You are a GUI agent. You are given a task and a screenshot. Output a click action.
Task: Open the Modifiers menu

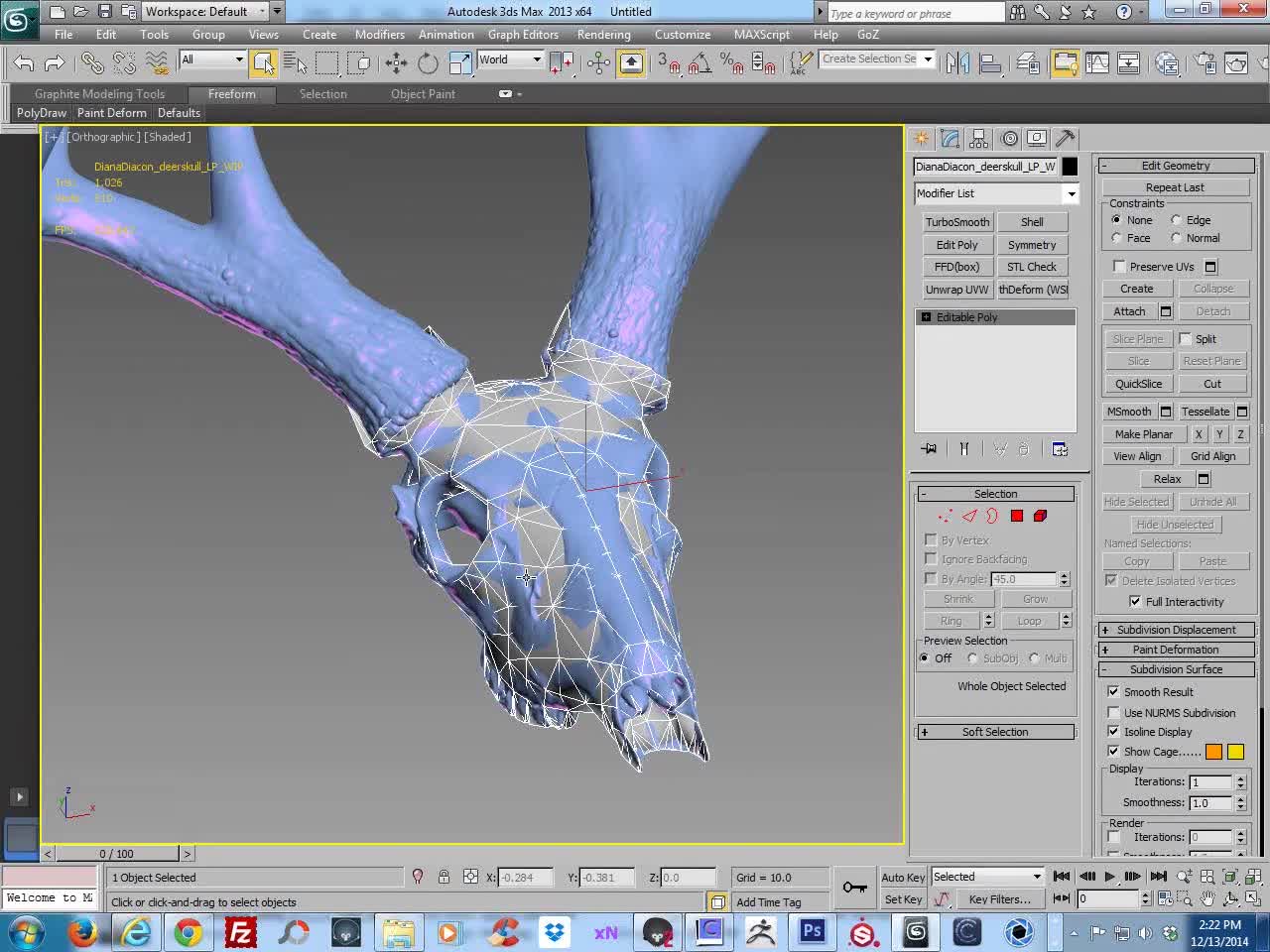(380, 34)
